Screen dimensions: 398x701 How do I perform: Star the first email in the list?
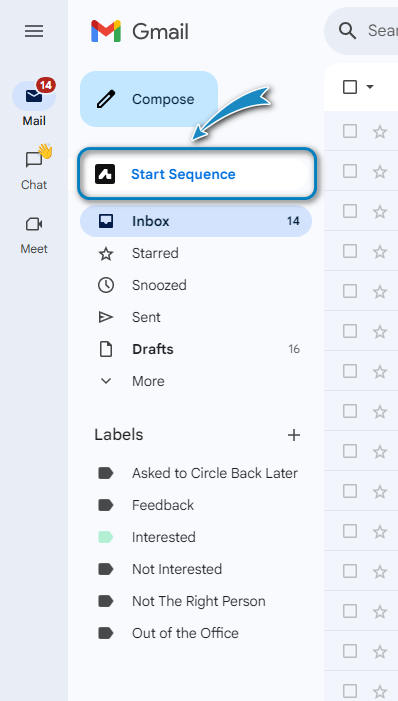click(380, 132)
